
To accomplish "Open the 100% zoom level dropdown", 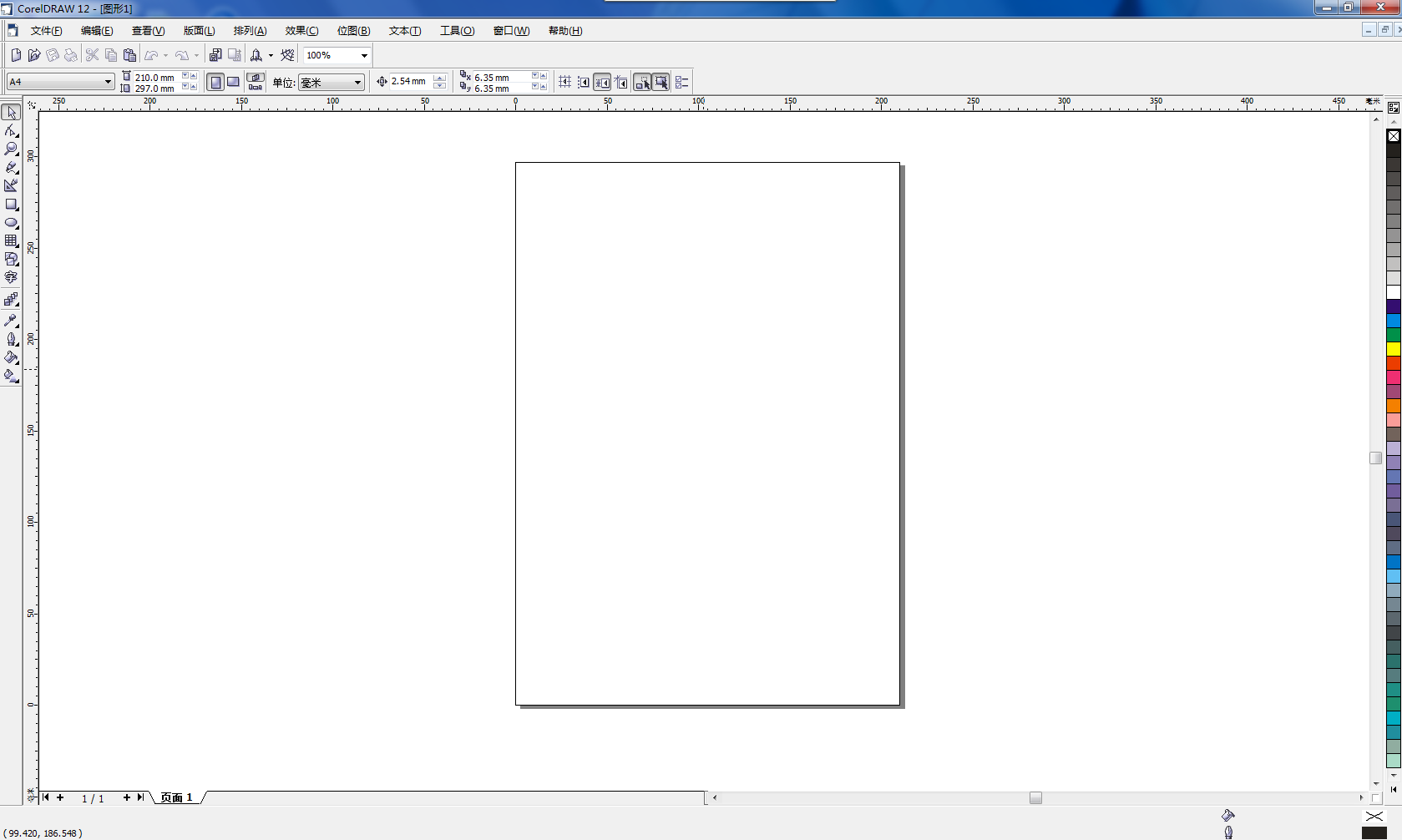I will point(364,55).
